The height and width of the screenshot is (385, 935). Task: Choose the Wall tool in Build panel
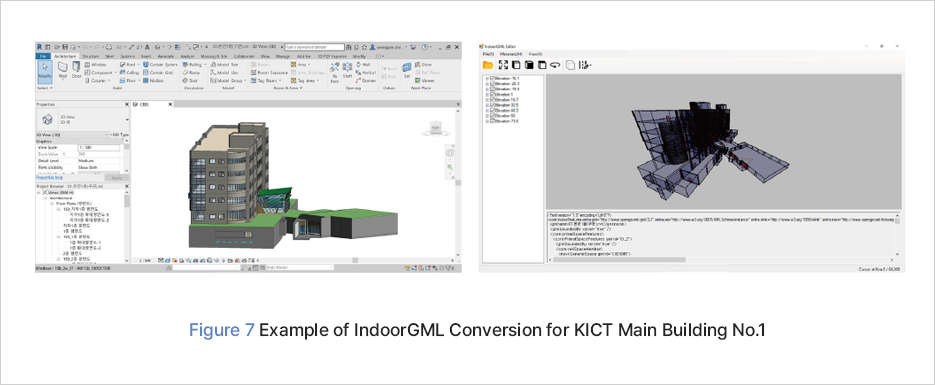pos(63,70)
